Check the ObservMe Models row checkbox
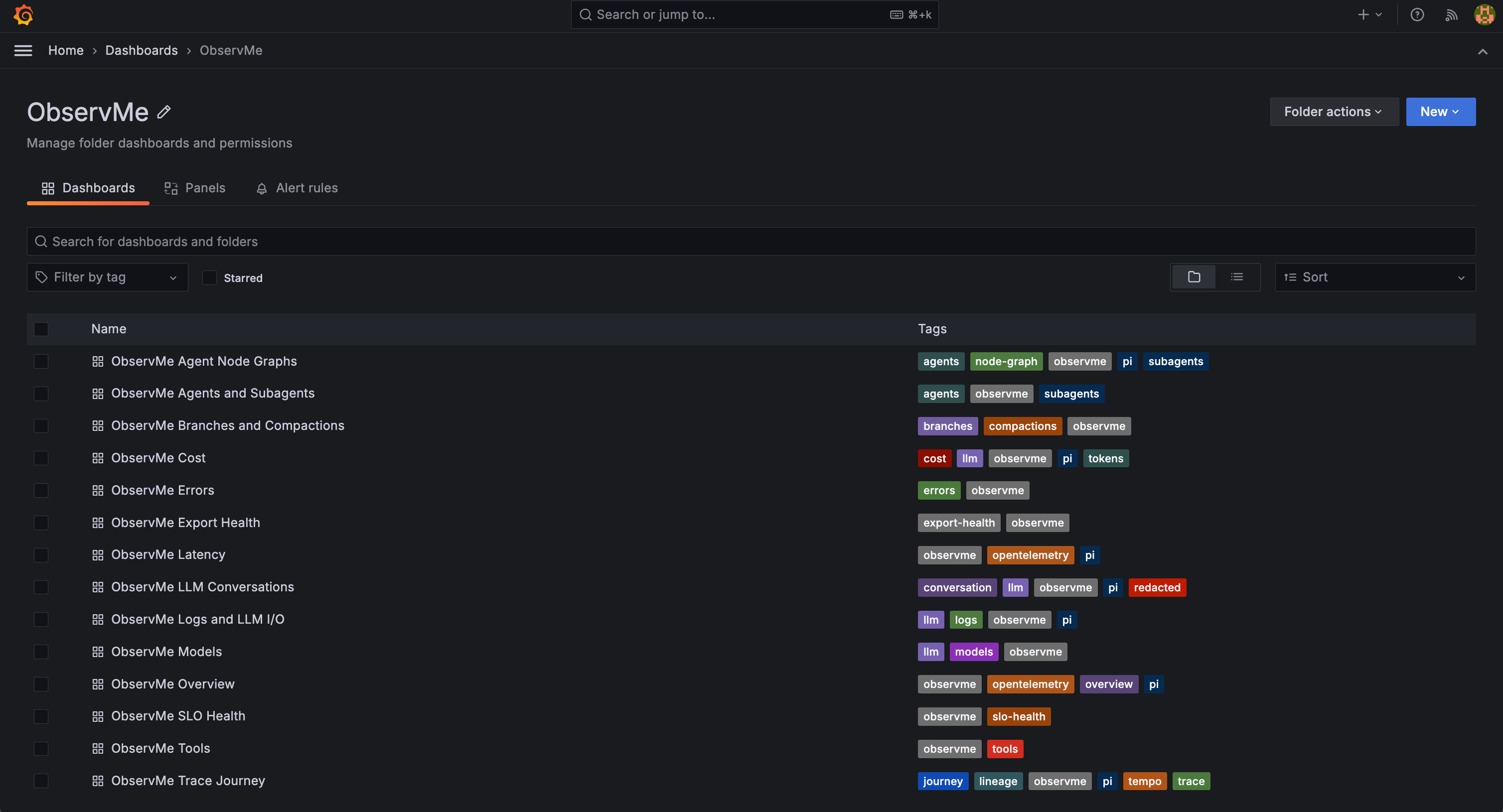 click(41, 652)
